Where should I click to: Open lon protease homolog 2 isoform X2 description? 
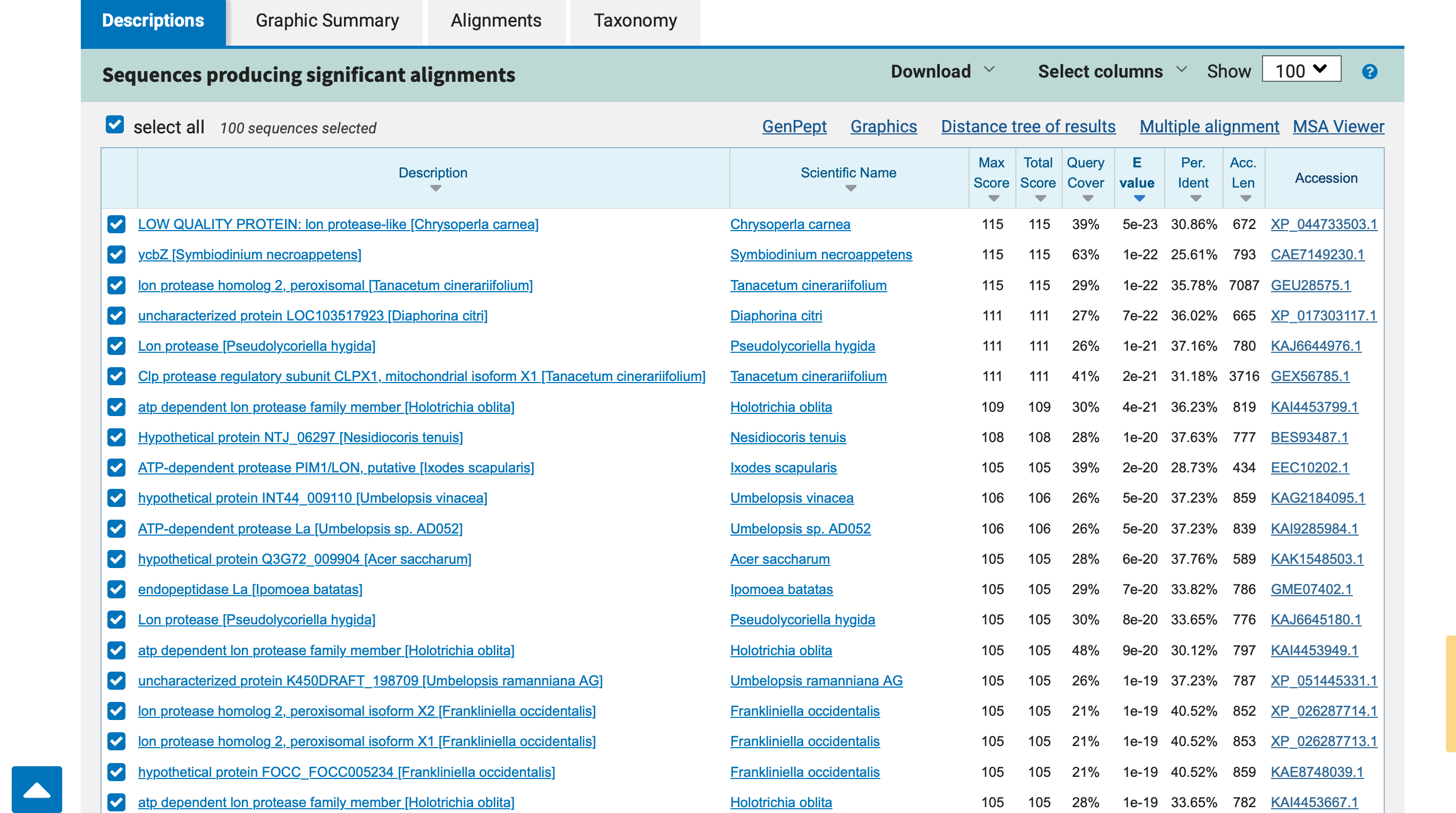367,711
